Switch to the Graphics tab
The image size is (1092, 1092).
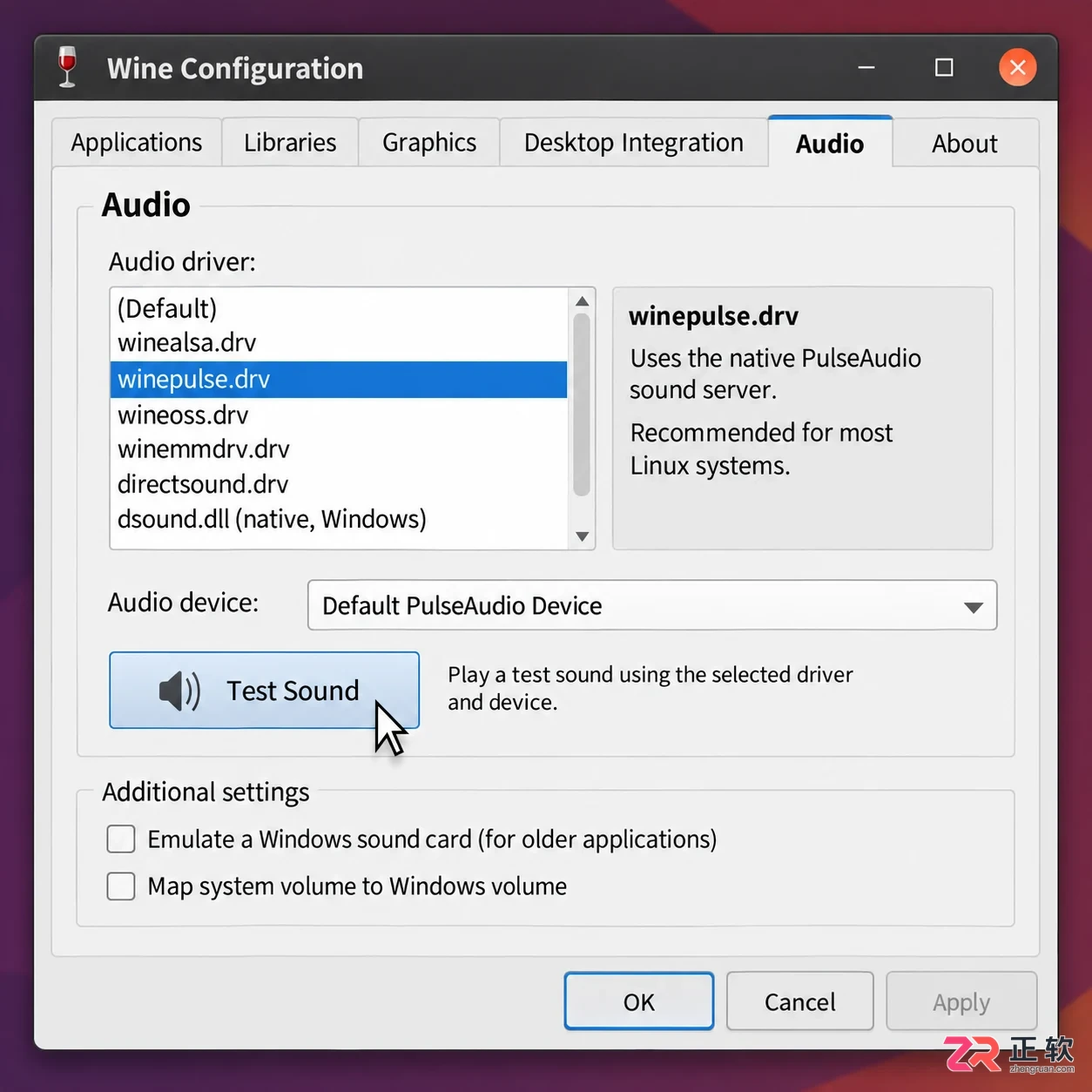[429, 143]
